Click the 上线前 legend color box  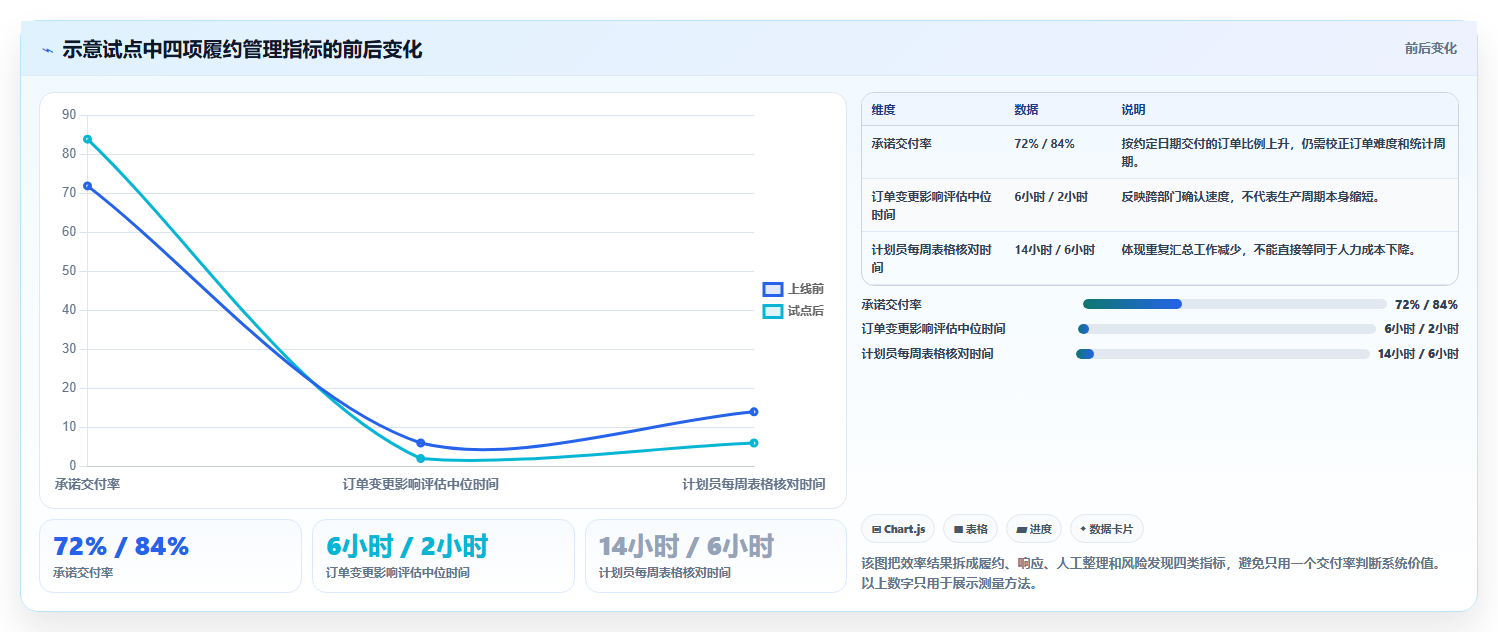click(x=772, y=289)
